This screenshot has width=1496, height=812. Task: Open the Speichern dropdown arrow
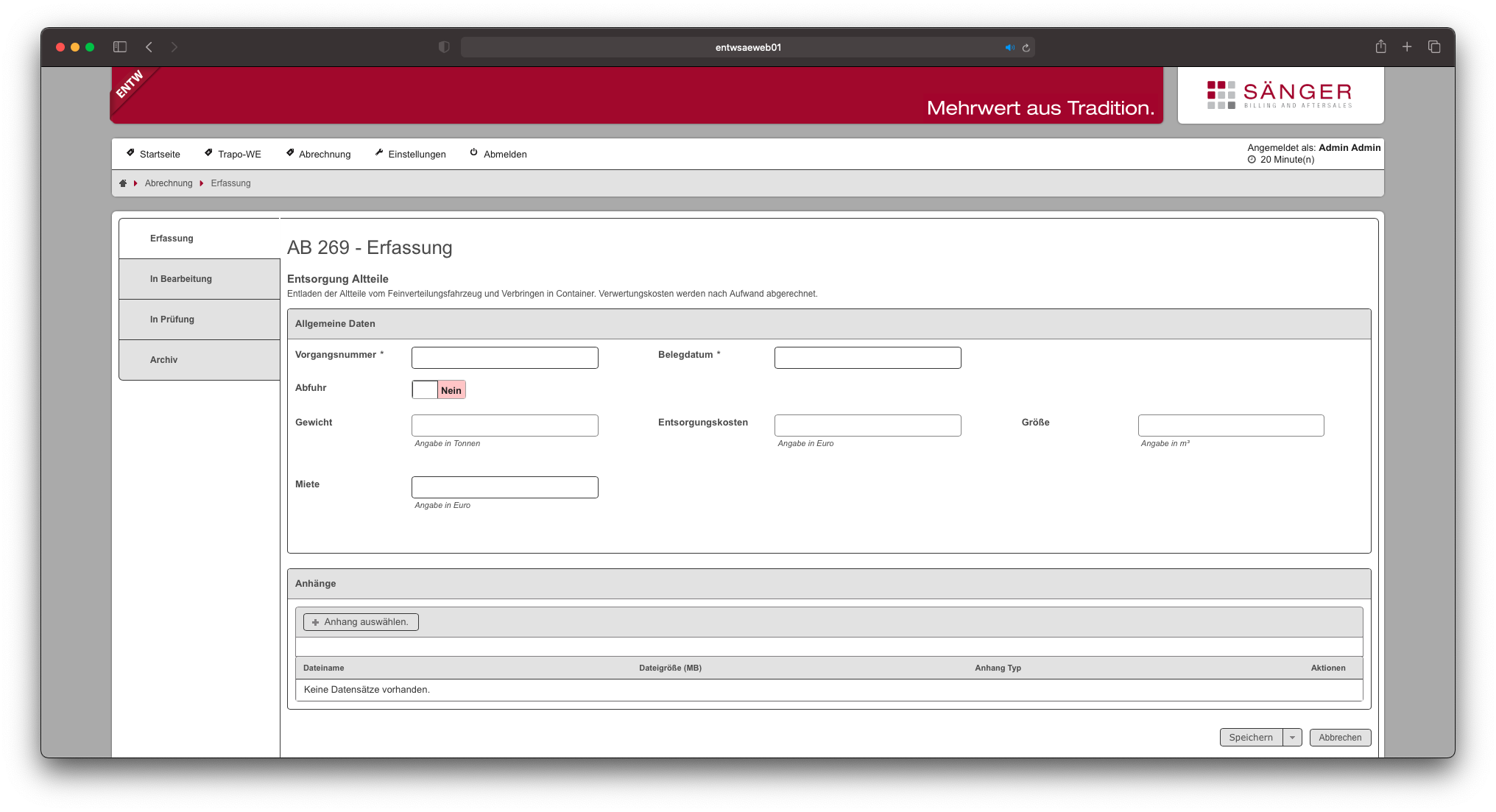click(1292, 738)
